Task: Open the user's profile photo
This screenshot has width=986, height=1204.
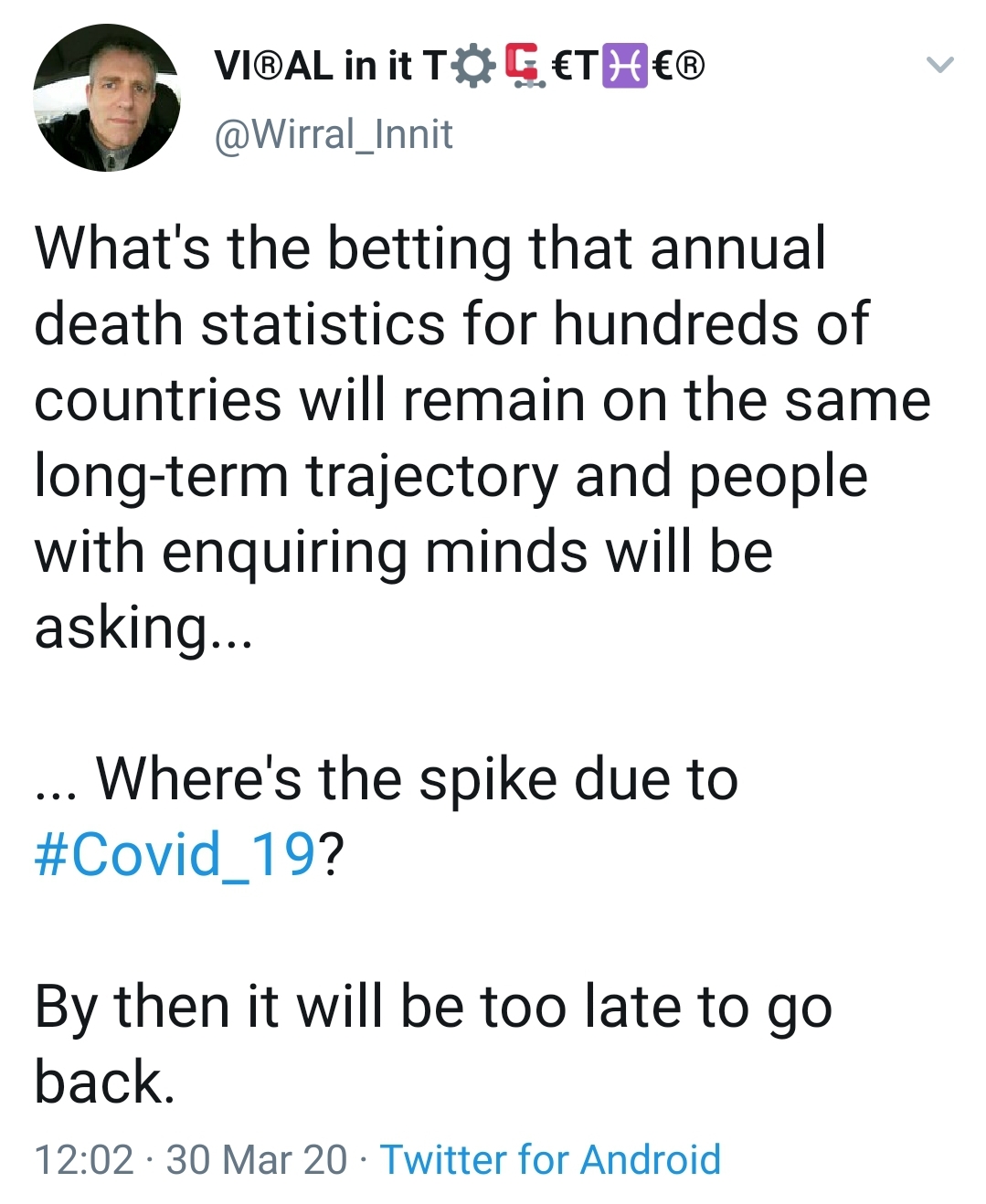Action: (106, 98)
